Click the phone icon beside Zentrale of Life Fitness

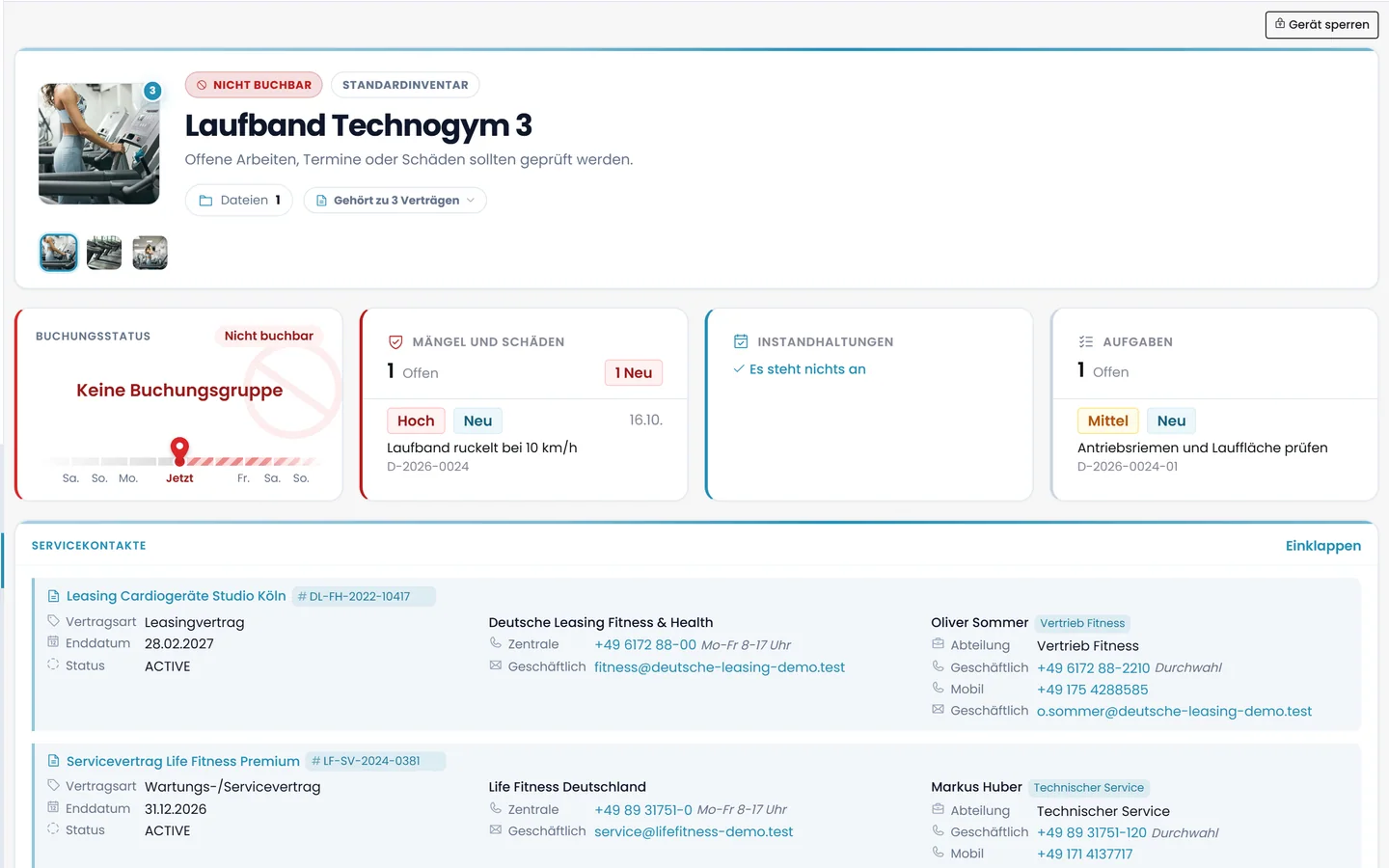pos(496,808)
